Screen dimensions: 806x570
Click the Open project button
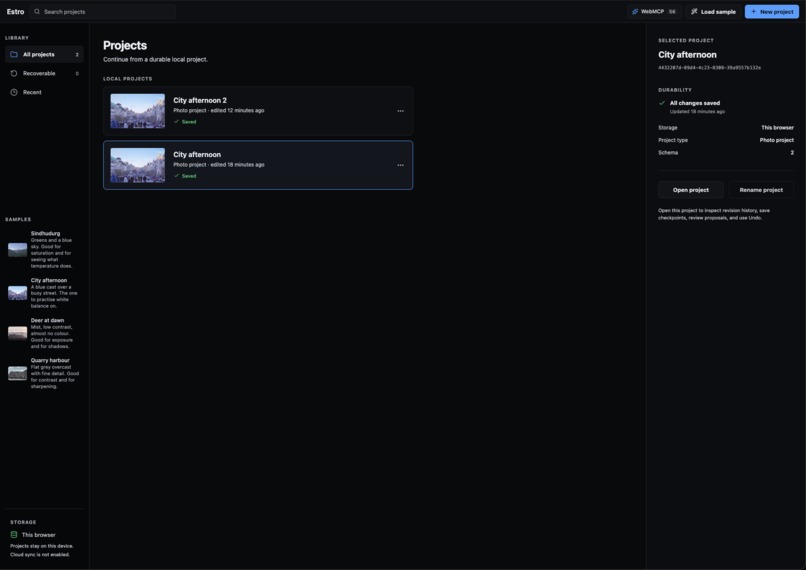[691, 190]
